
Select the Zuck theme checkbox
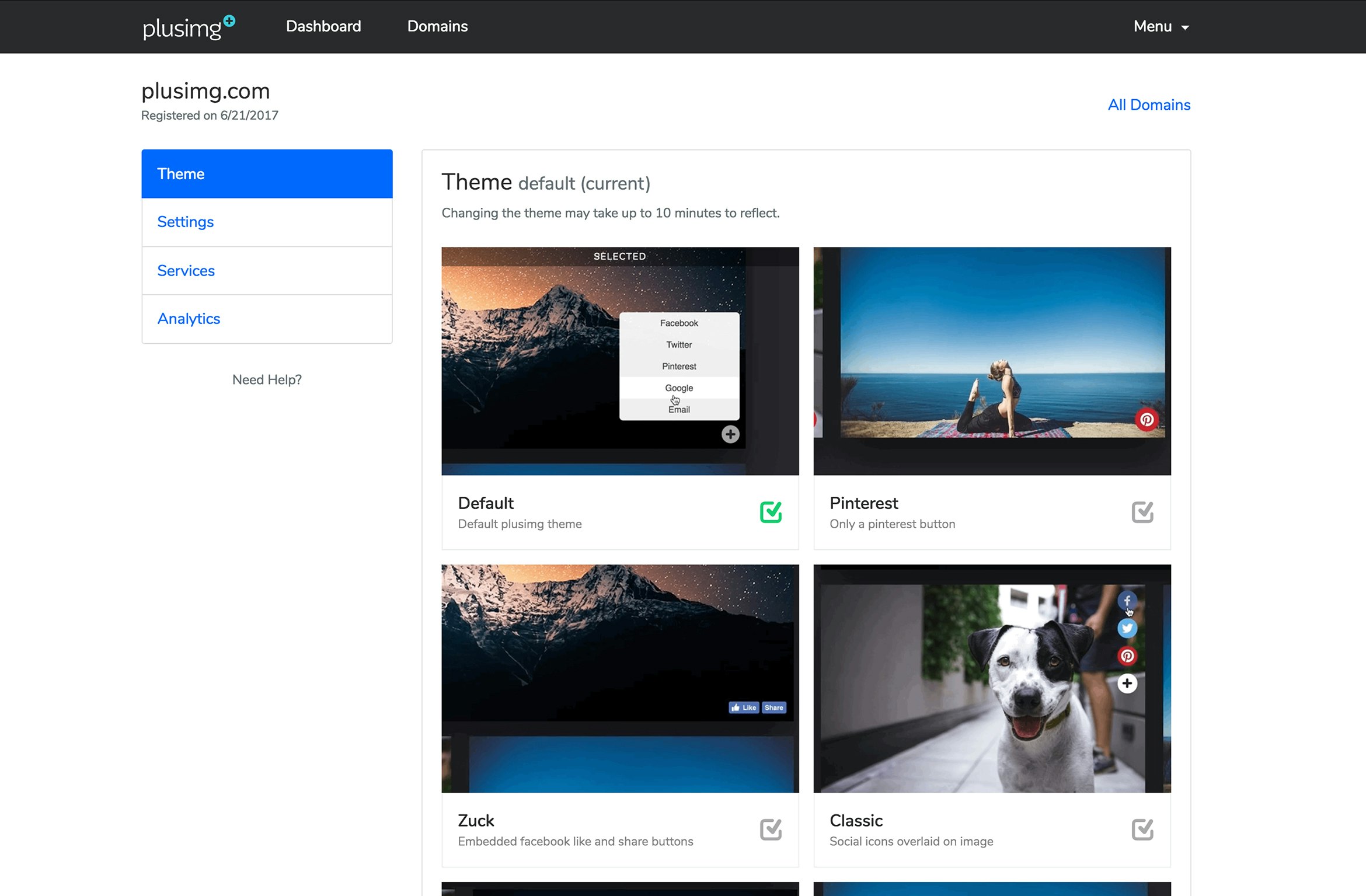click(x=771, y=829)
